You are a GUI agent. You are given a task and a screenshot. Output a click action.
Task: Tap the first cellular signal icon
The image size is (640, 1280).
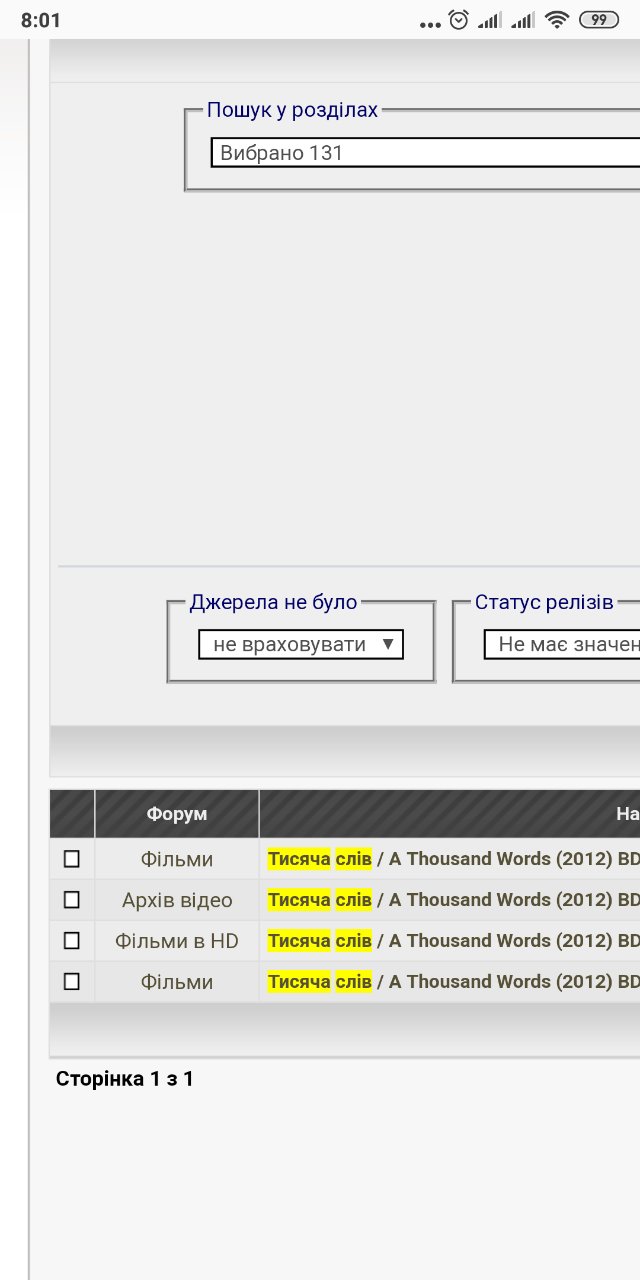pyautogui.click(x=489, y=20)
